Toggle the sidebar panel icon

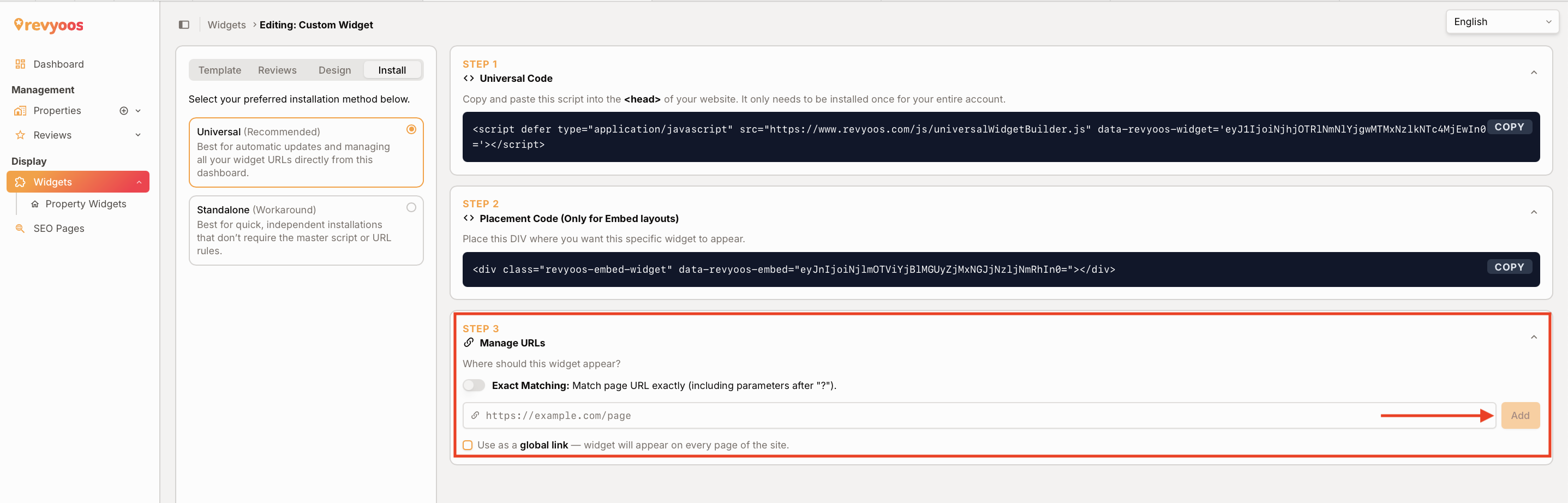[184, 25]
